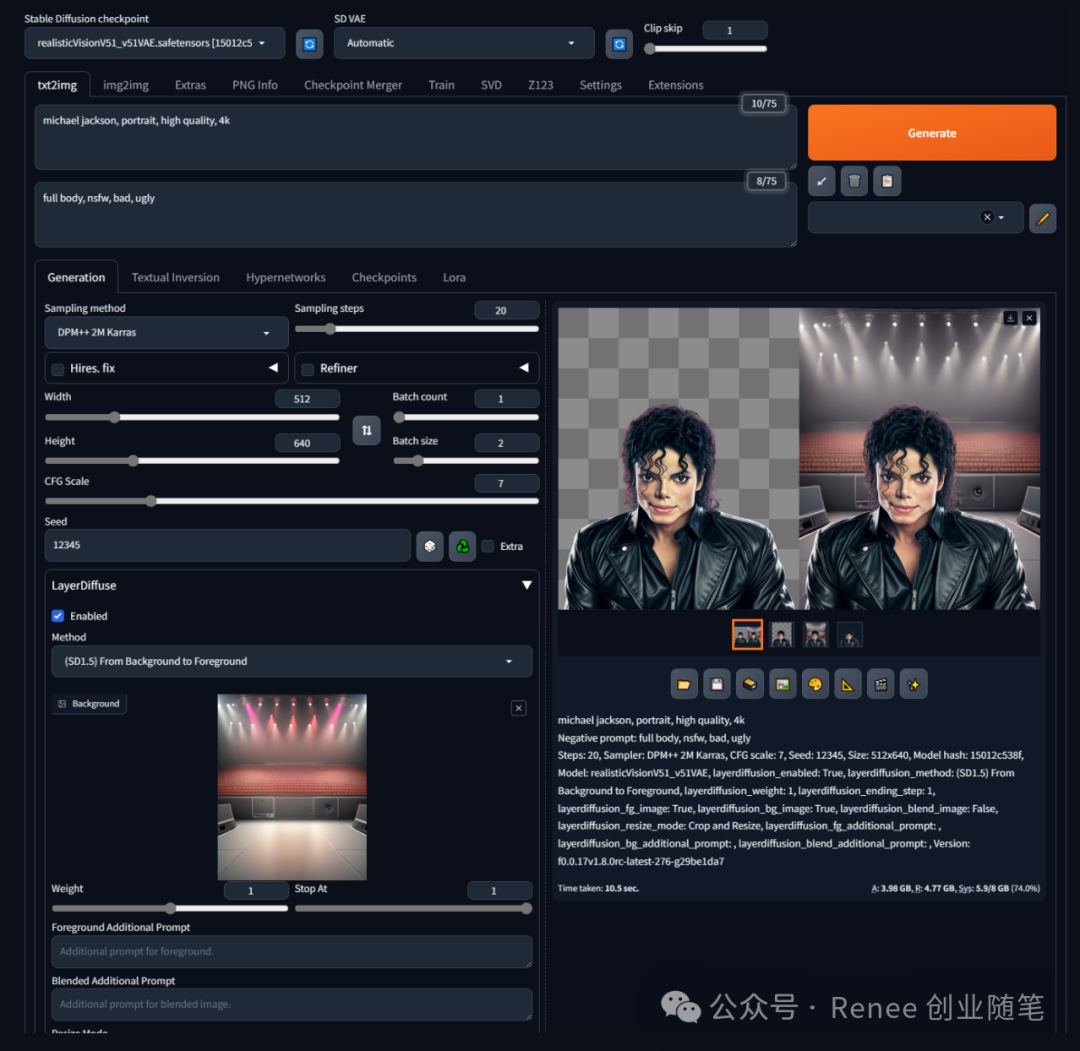
Task: Switch to the img2img tab
Action: [126, 85]
